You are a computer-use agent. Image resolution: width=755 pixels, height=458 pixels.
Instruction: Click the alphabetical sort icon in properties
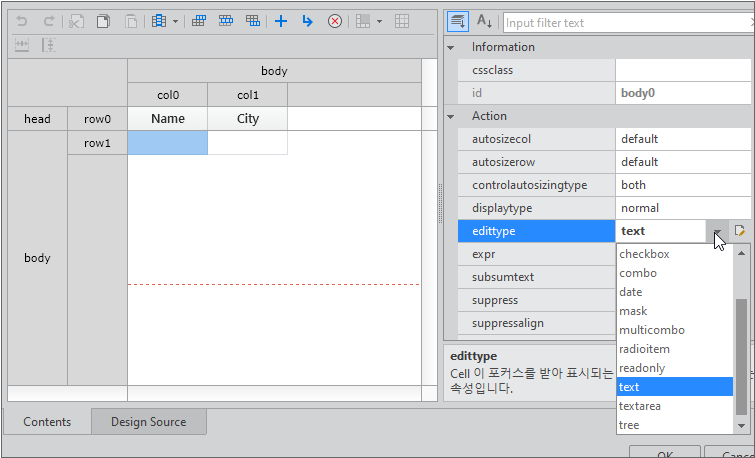pos(484,21)
